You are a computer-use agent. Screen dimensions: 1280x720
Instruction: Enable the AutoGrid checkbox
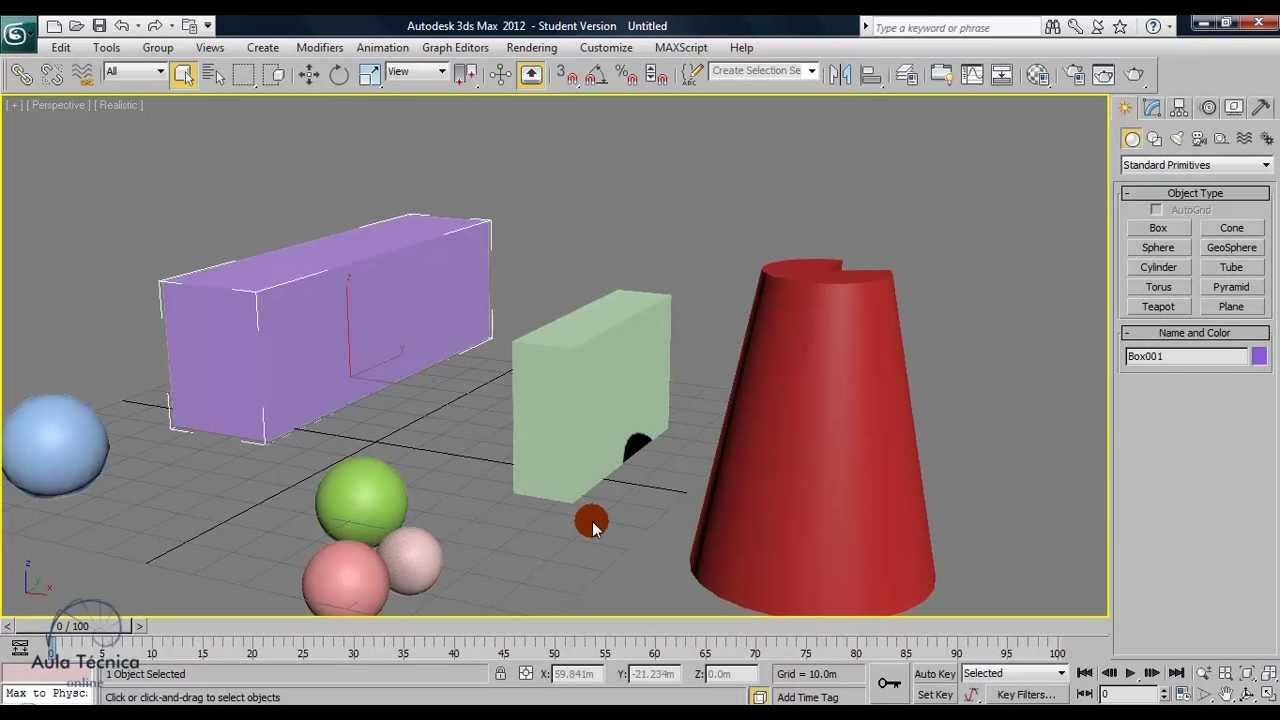pyautogui.click(x=1156, y=210)
